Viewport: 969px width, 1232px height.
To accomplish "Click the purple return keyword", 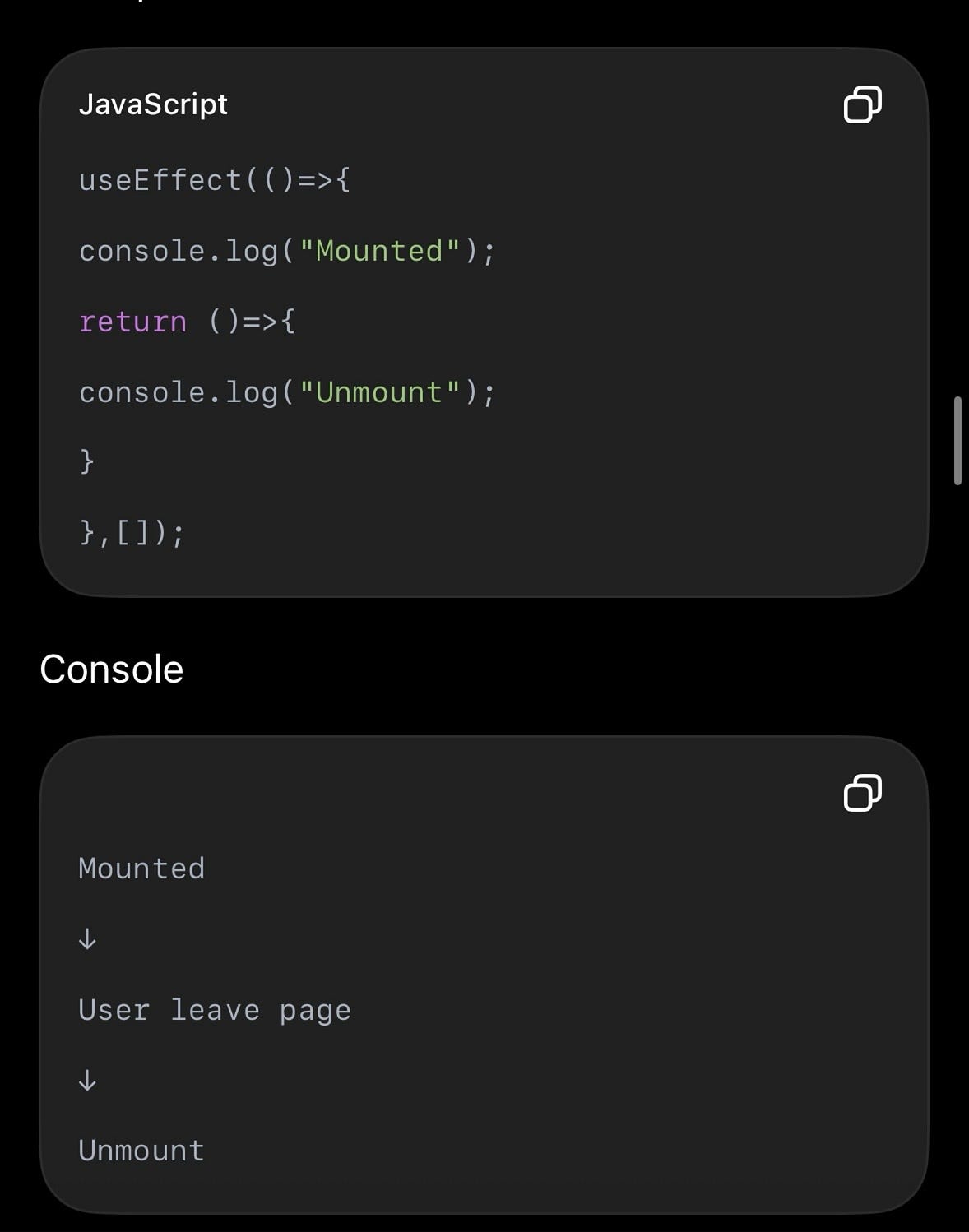I will 132,322.
